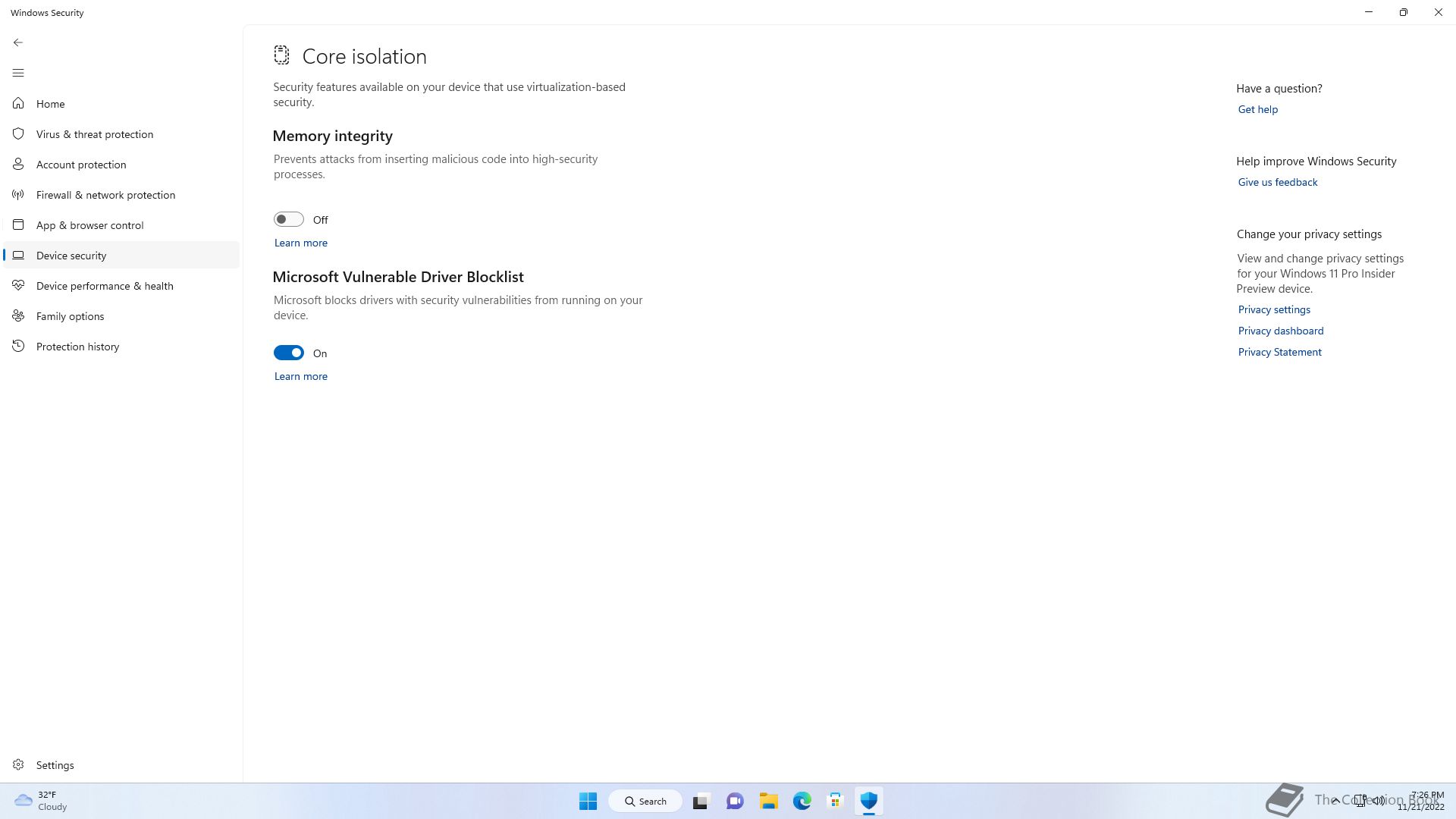This screenshot has height=819, width=1456.
Task: Go to Virus & threat protection
Action: [121, 133]
